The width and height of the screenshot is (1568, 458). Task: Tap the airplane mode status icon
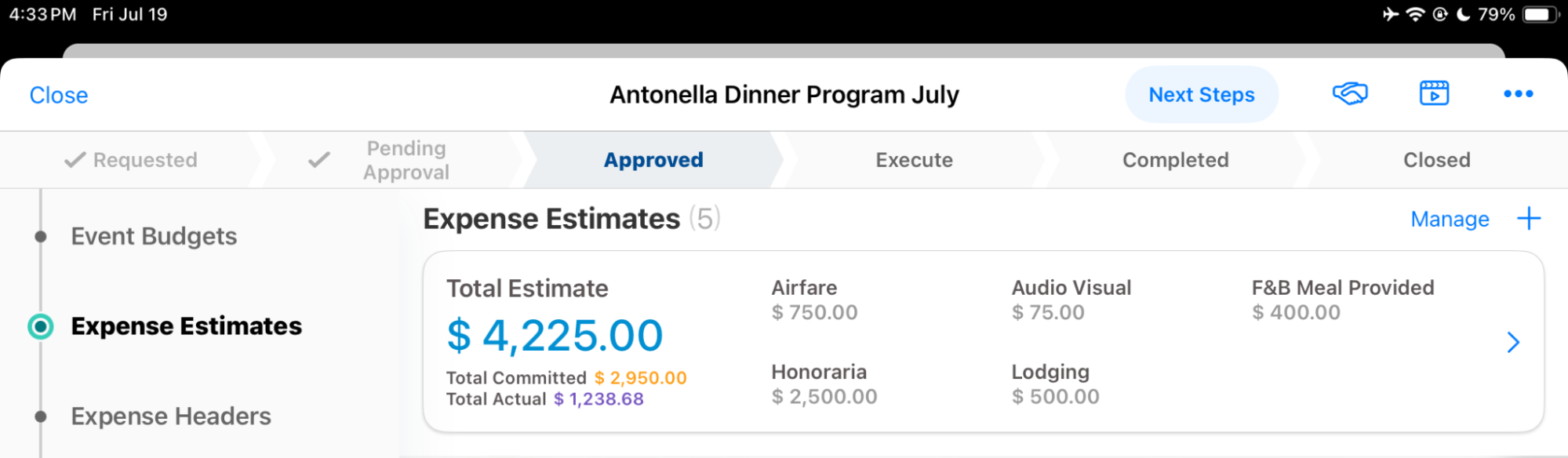[1391, 14]
